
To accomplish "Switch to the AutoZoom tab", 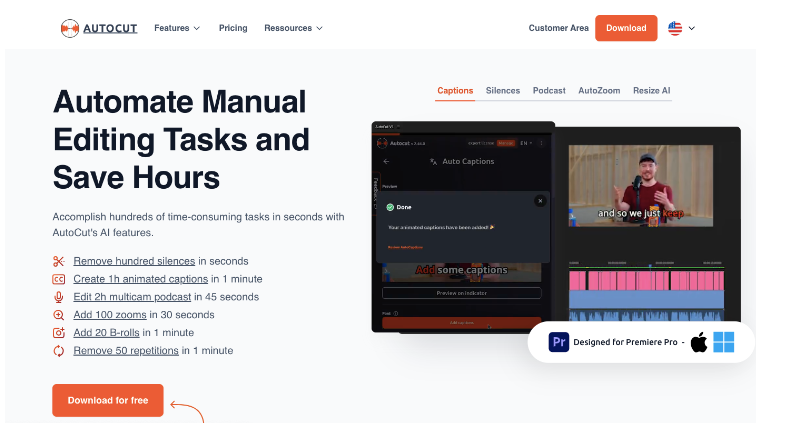I will (599, 91).
